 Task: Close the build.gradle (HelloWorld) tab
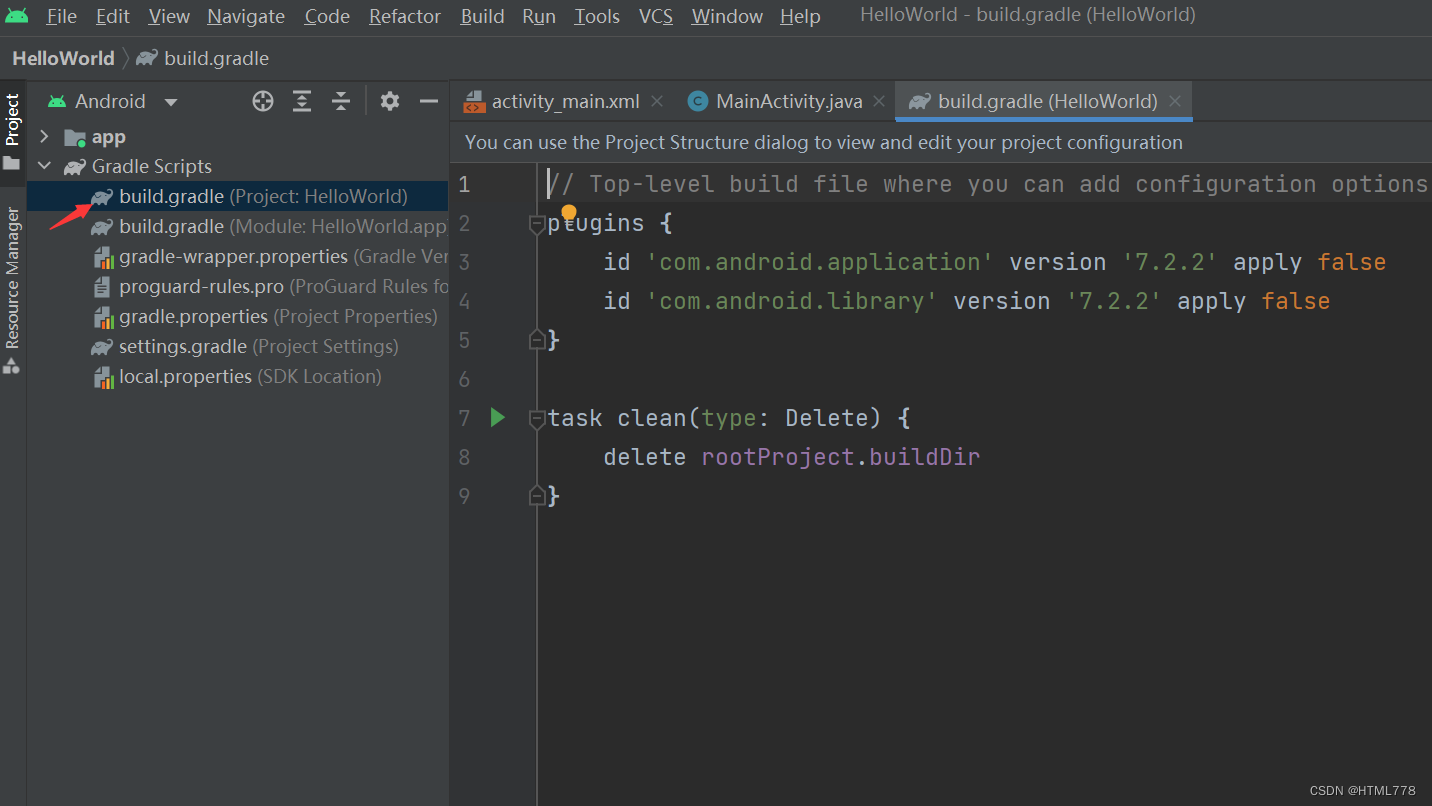tap(1175, 101)
